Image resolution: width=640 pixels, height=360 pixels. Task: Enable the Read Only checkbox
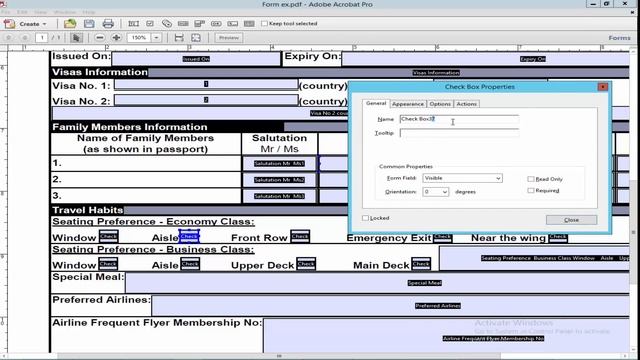(531, 179)
